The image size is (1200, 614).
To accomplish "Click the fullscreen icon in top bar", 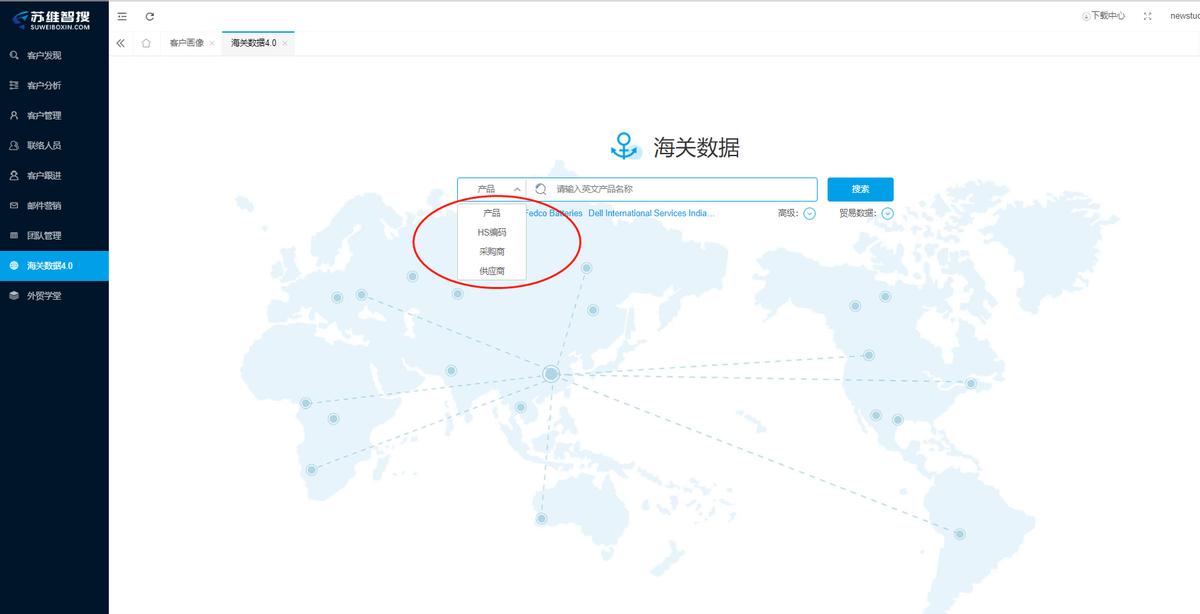I will click(x=1148, y=16).
